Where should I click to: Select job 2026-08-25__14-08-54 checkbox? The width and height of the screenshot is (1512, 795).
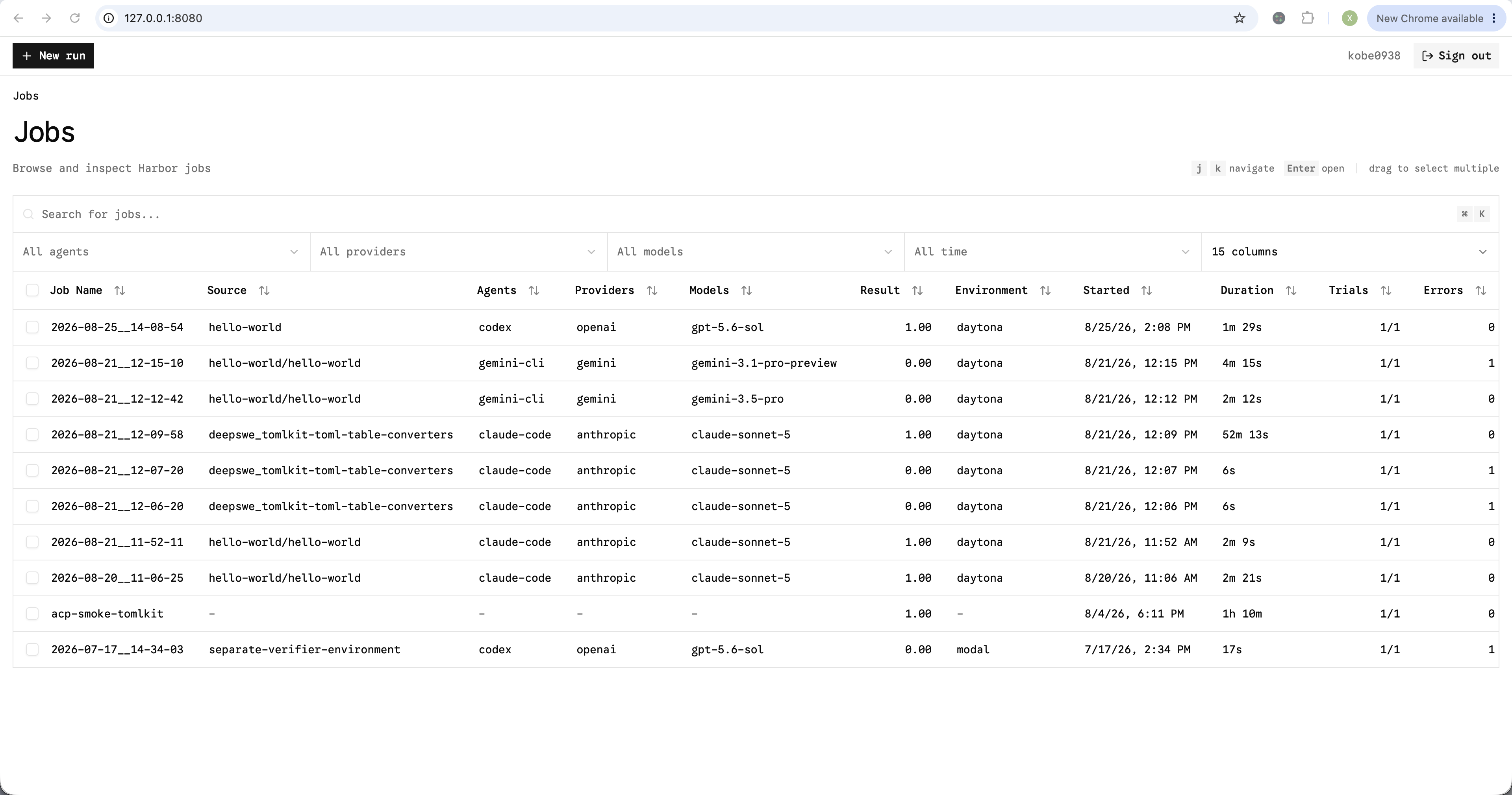(x=32, y=327)
